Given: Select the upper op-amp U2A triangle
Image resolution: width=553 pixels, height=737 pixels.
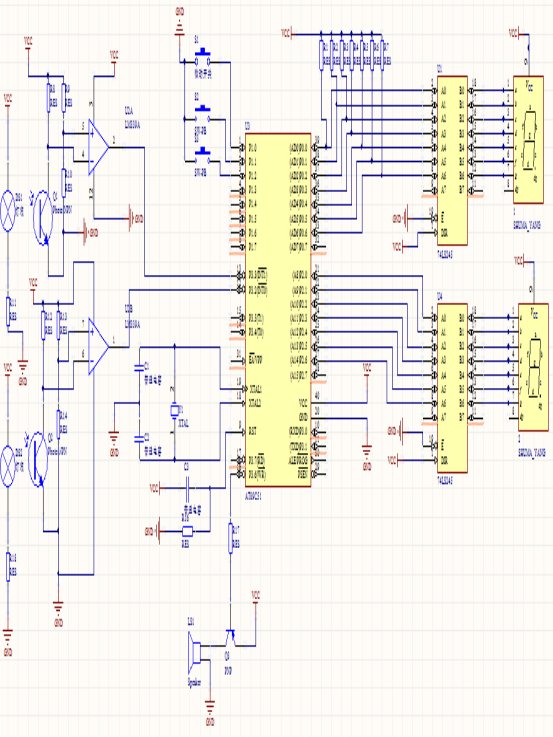Looking at the screenshot, I should (x=99, y=147).
